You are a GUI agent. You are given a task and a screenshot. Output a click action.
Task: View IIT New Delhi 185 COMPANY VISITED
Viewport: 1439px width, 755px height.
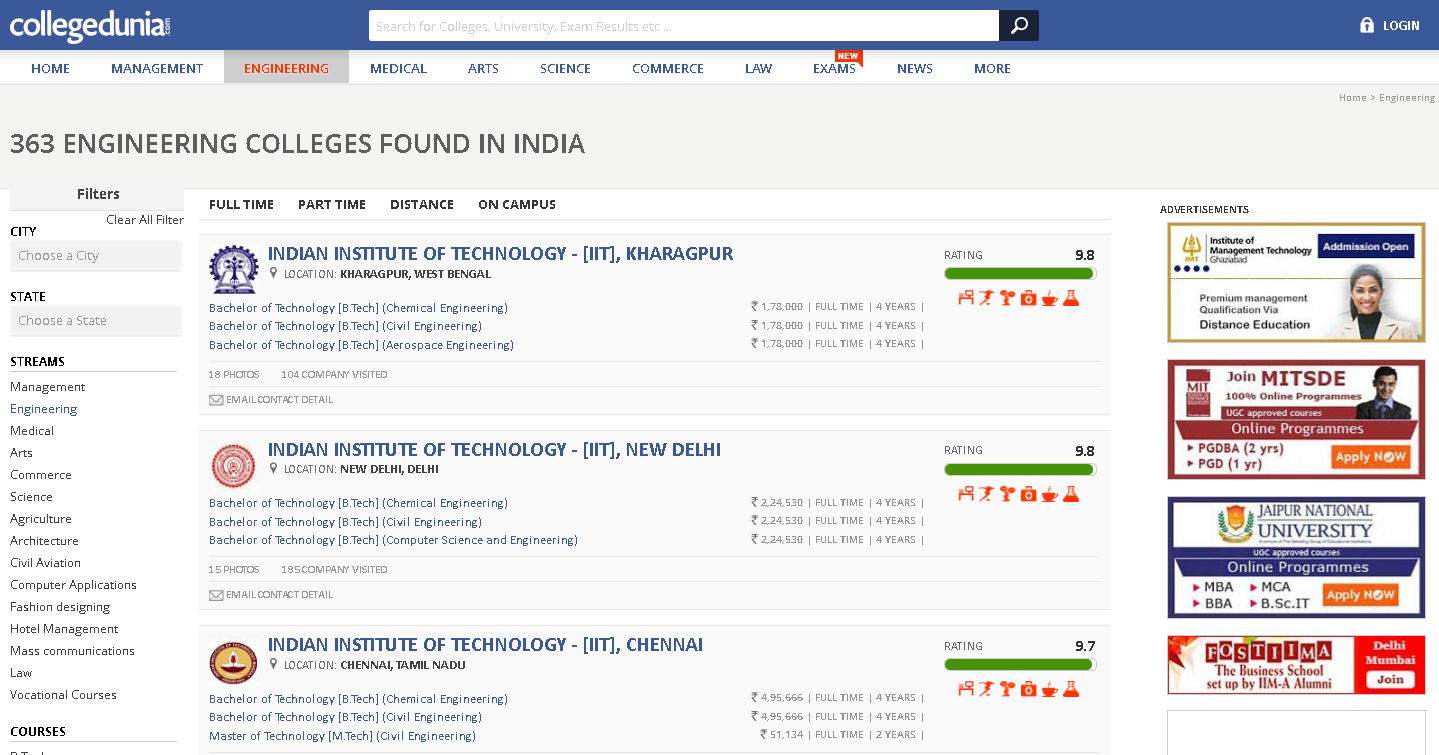(x=334, y=570)
